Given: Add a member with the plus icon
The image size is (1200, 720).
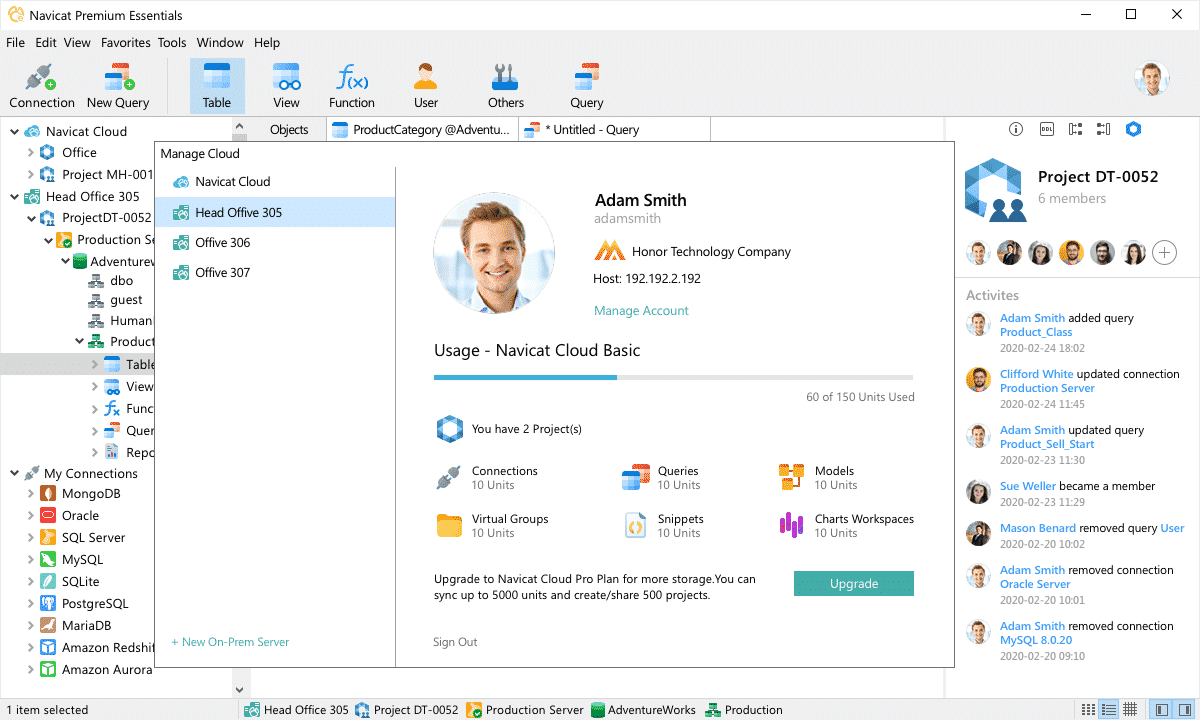Looking at the screenshot, I should pos(1164,252).
